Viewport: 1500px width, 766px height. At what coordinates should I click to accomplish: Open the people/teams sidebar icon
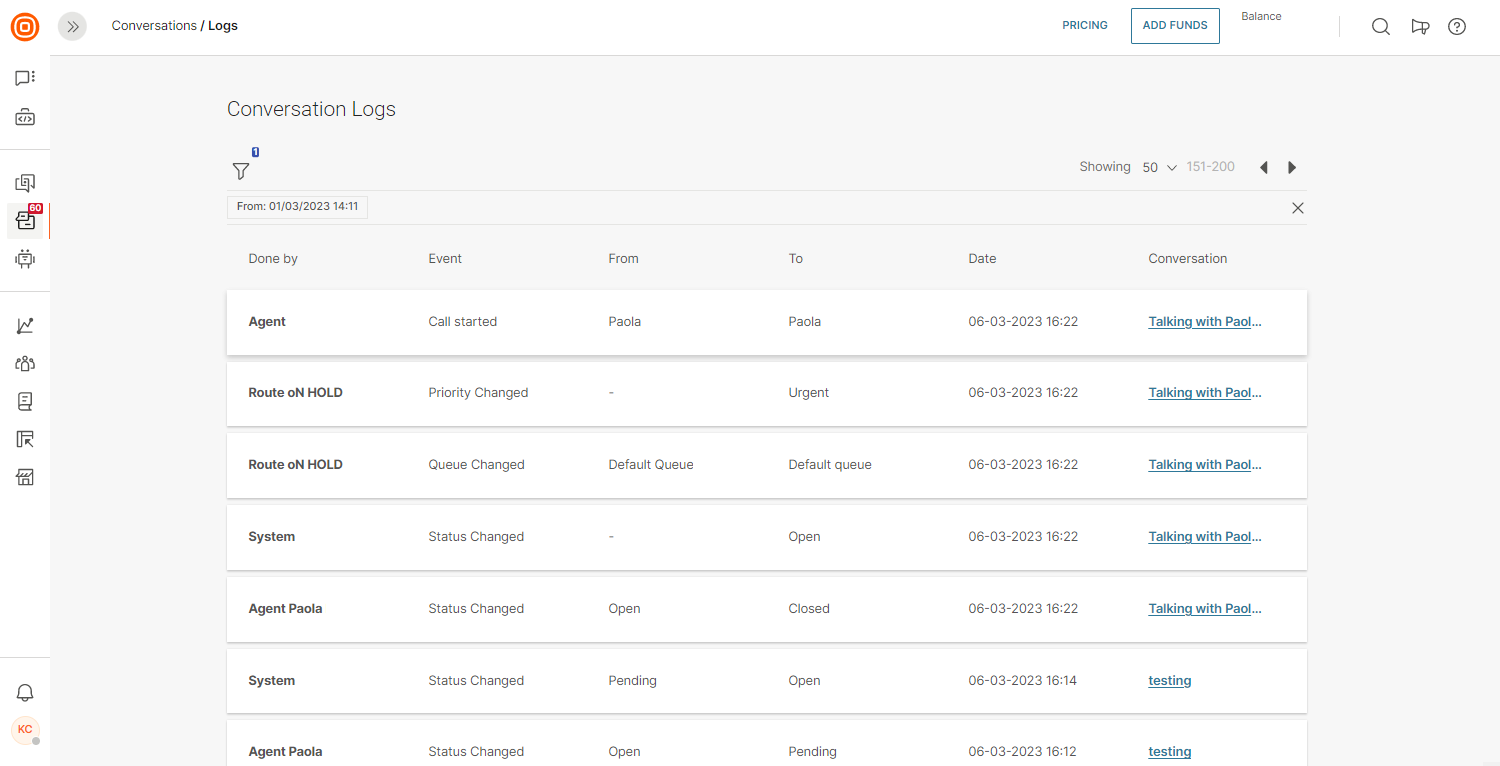pyautogui.click(x=25, y=364)
